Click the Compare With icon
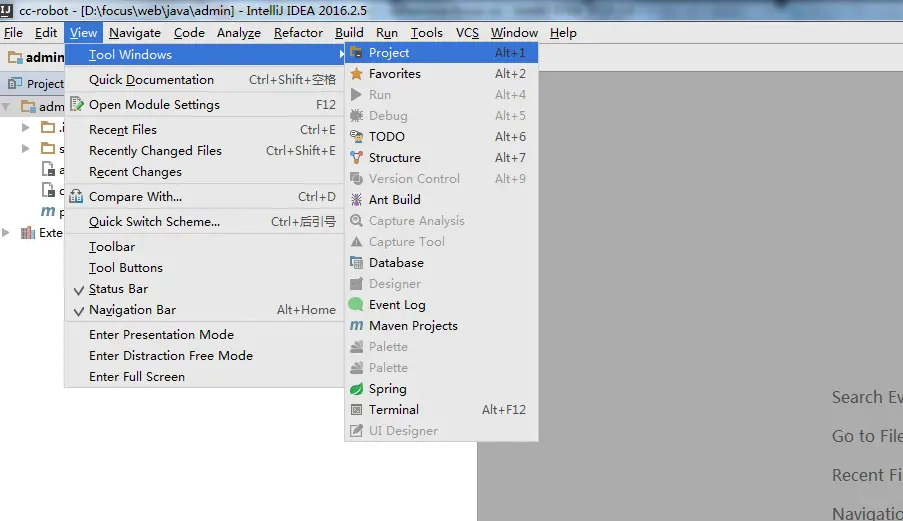The height and width of the screenshot is (521, 903). point(76,196)
